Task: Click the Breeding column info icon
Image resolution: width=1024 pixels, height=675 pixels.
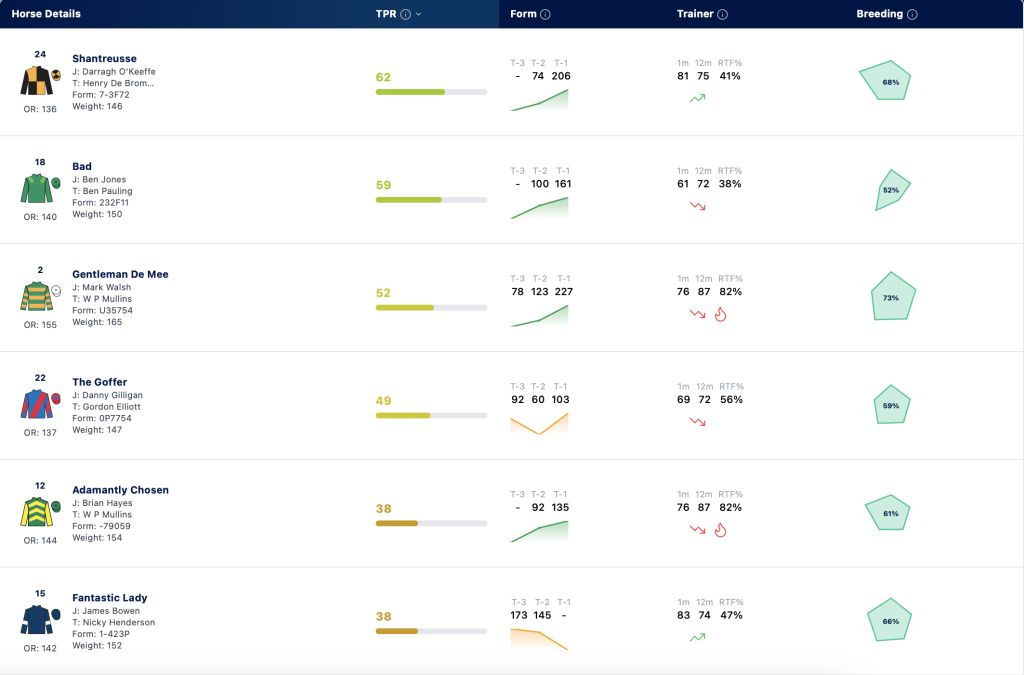Action: [x=912, y=14]
